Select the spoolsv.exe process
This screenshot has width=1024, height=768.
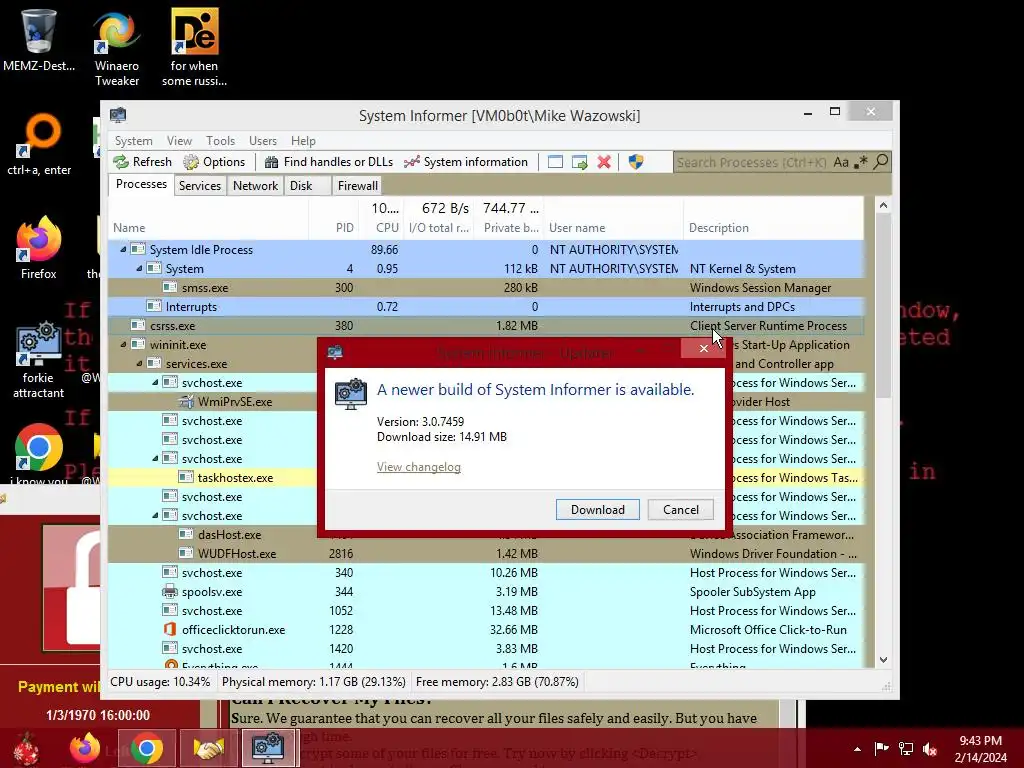[486, 592]
